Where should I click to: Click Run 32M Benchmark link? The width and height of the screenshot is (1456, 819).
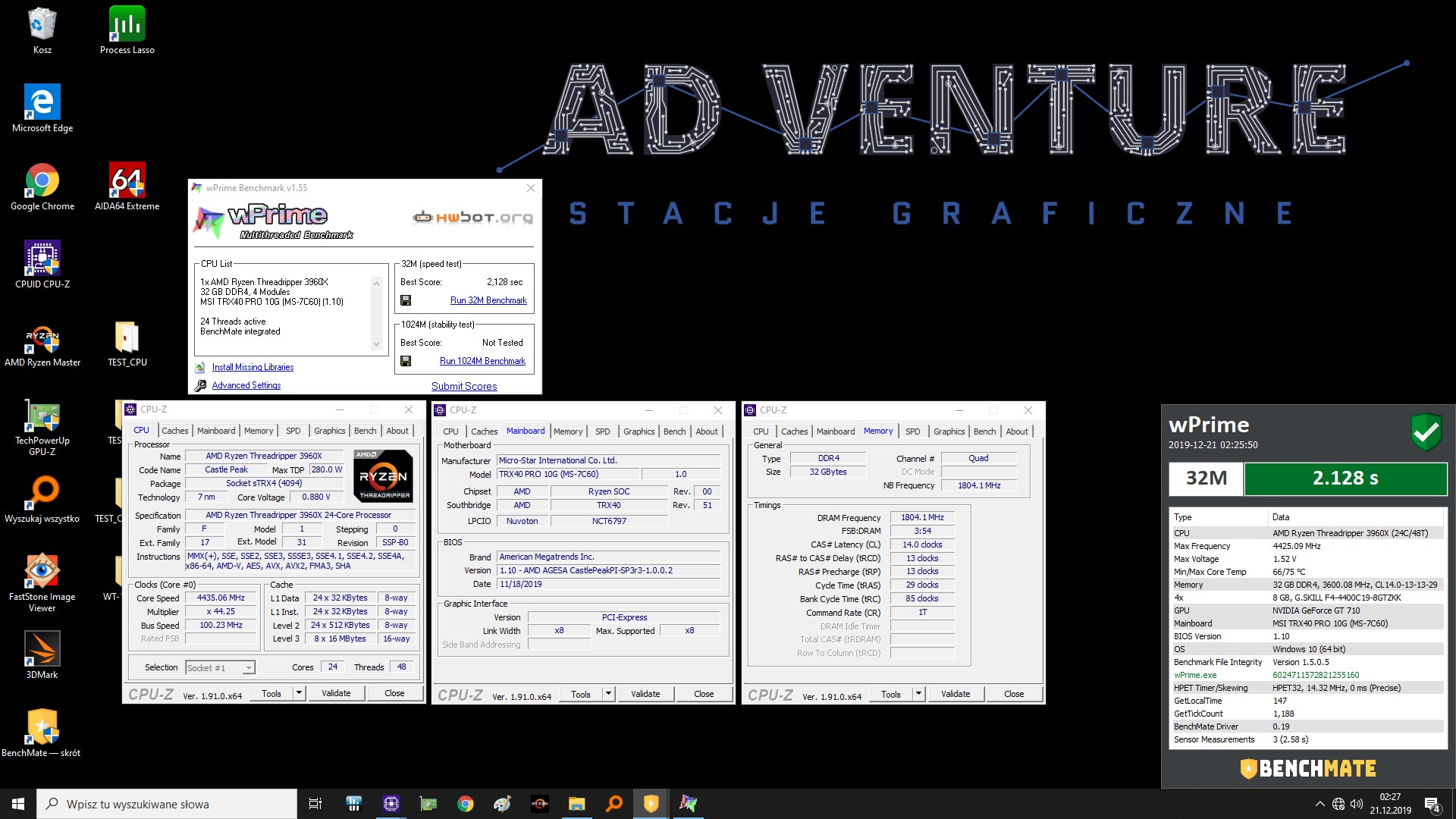point(488,300)
